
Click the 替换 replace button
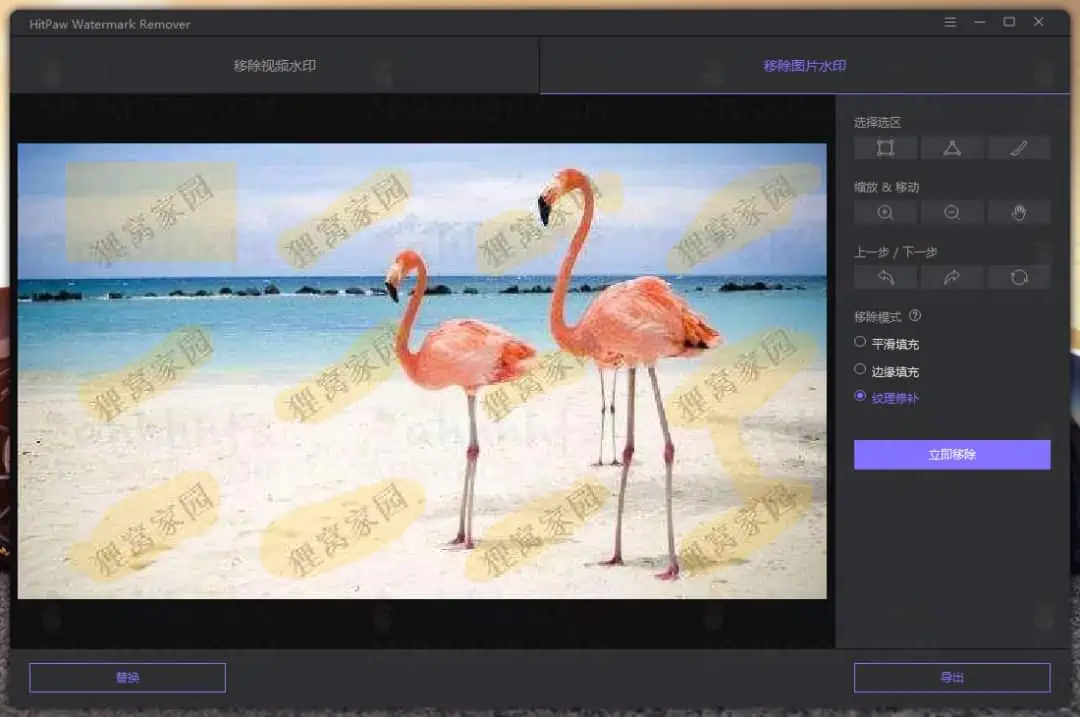[x=127, y=677]
